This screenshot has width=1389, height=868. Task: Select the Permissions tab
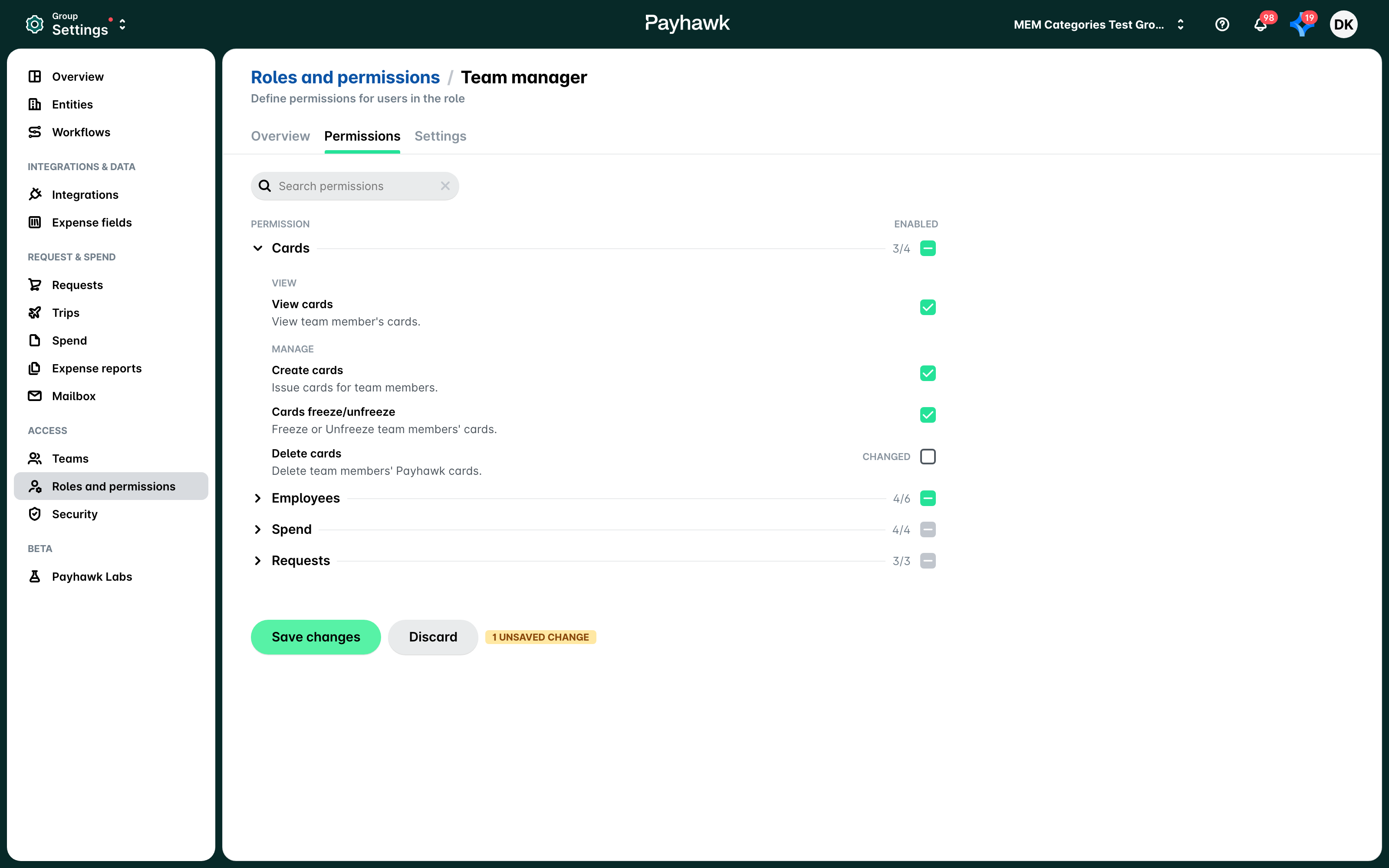pos(362,136)
